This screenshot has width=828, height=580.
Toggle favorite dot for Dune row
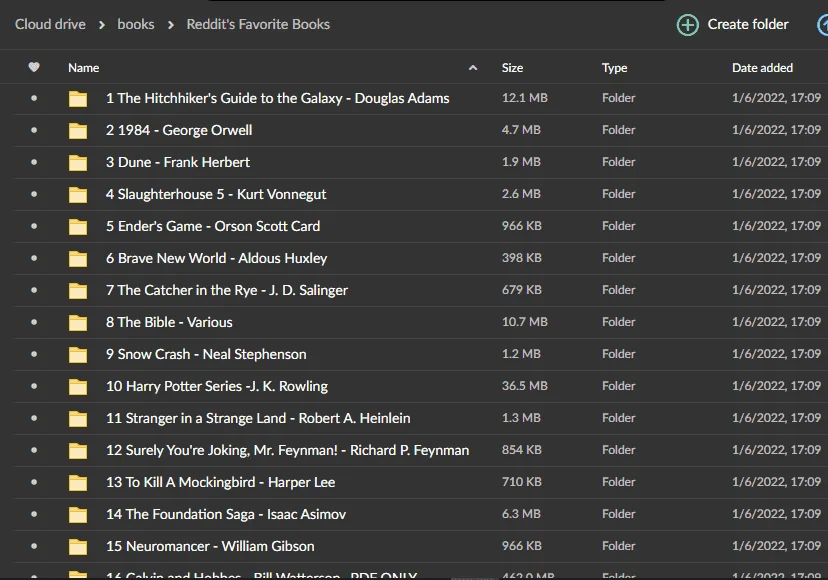(x=34, y=162)
